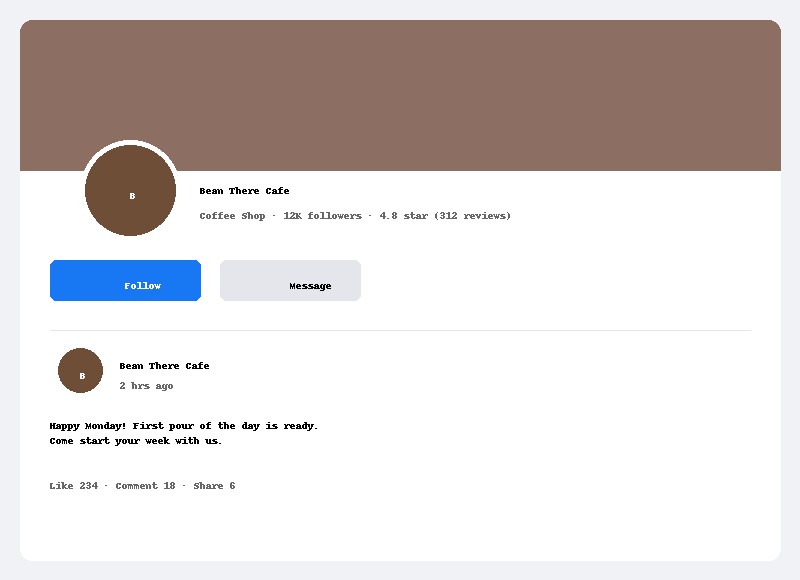Click the small post author avatar
The image size is (800, 580).
(81, 370)
